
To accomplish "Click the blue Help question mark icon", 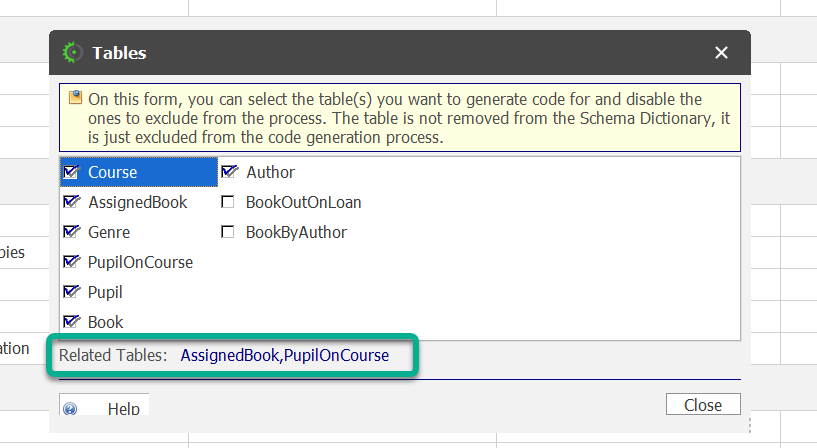I will [70, 409].
